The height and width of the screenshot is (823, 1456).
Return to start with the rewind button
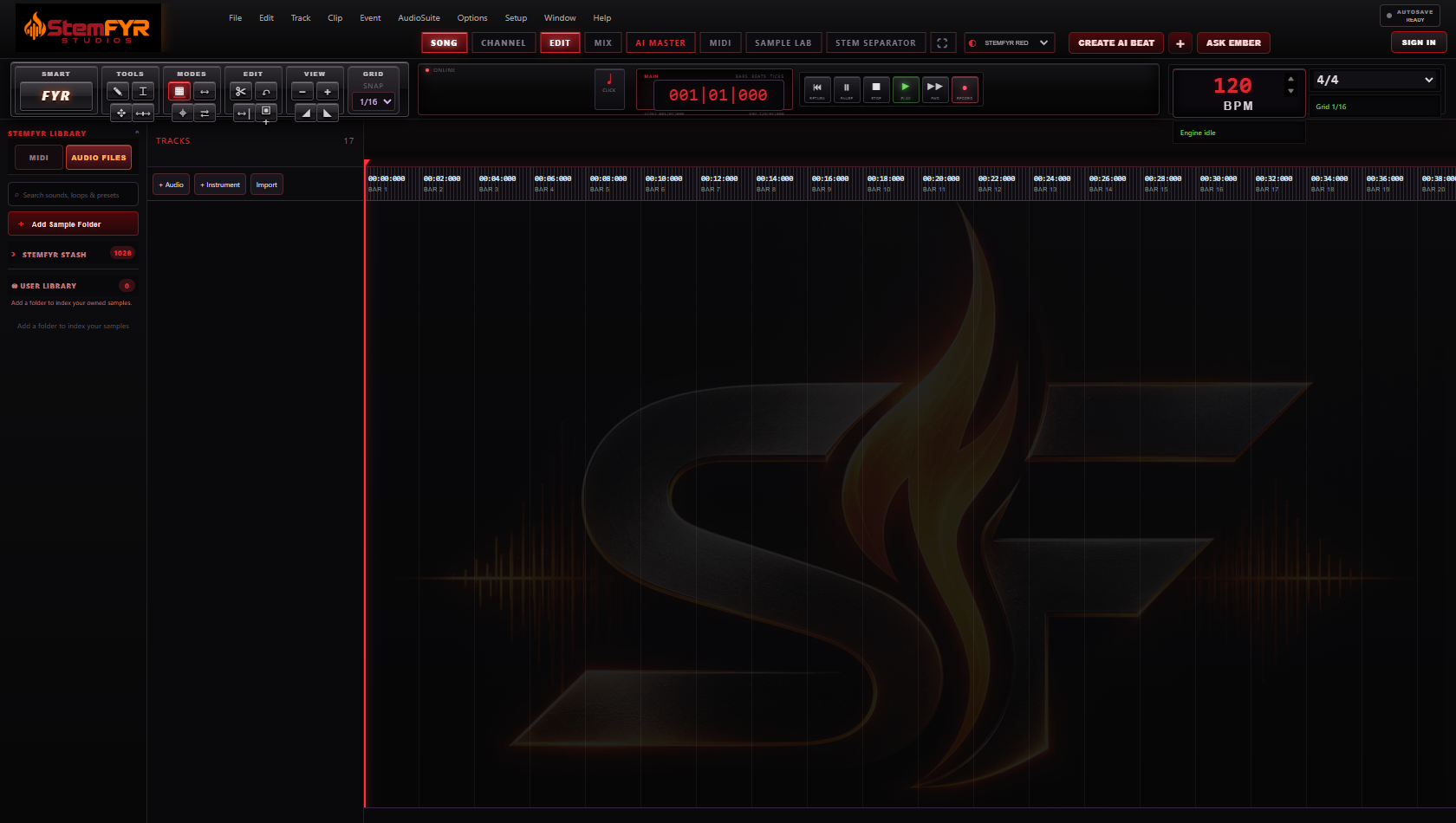(x=817, y=89)
